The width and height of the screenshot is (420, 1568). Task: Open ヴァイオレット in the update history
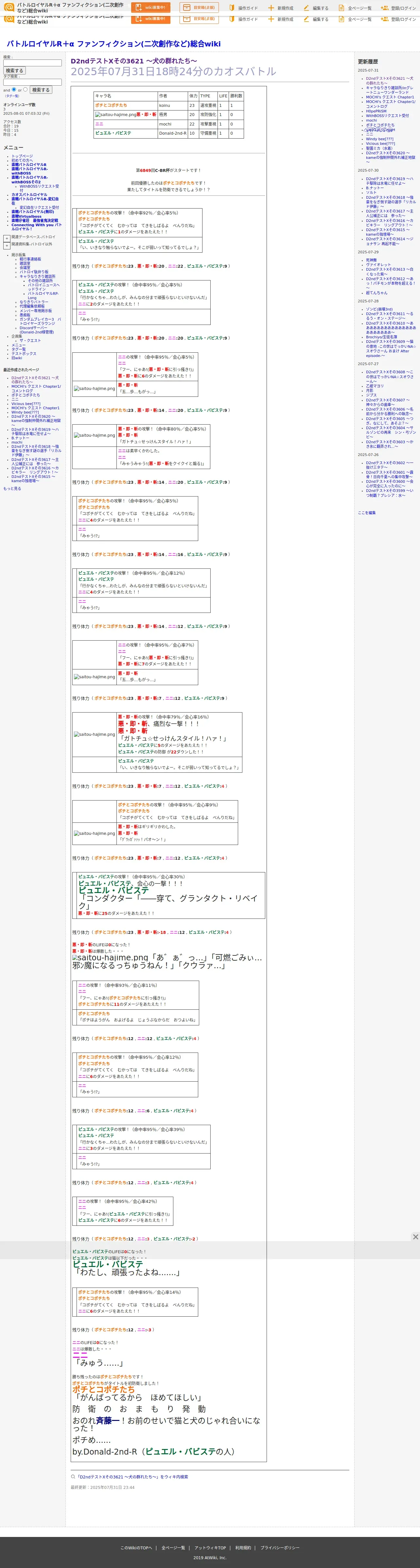(x=378, y=265)
